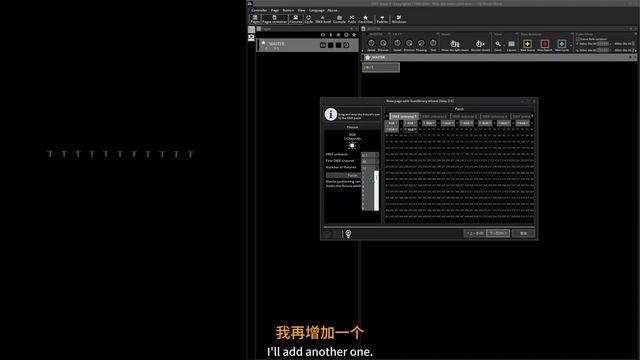Image resolution: width=640 pixels, height=360 pixels.
Task: Click the lightbulb icon in the wizard footer
Action: pos(348,233)
